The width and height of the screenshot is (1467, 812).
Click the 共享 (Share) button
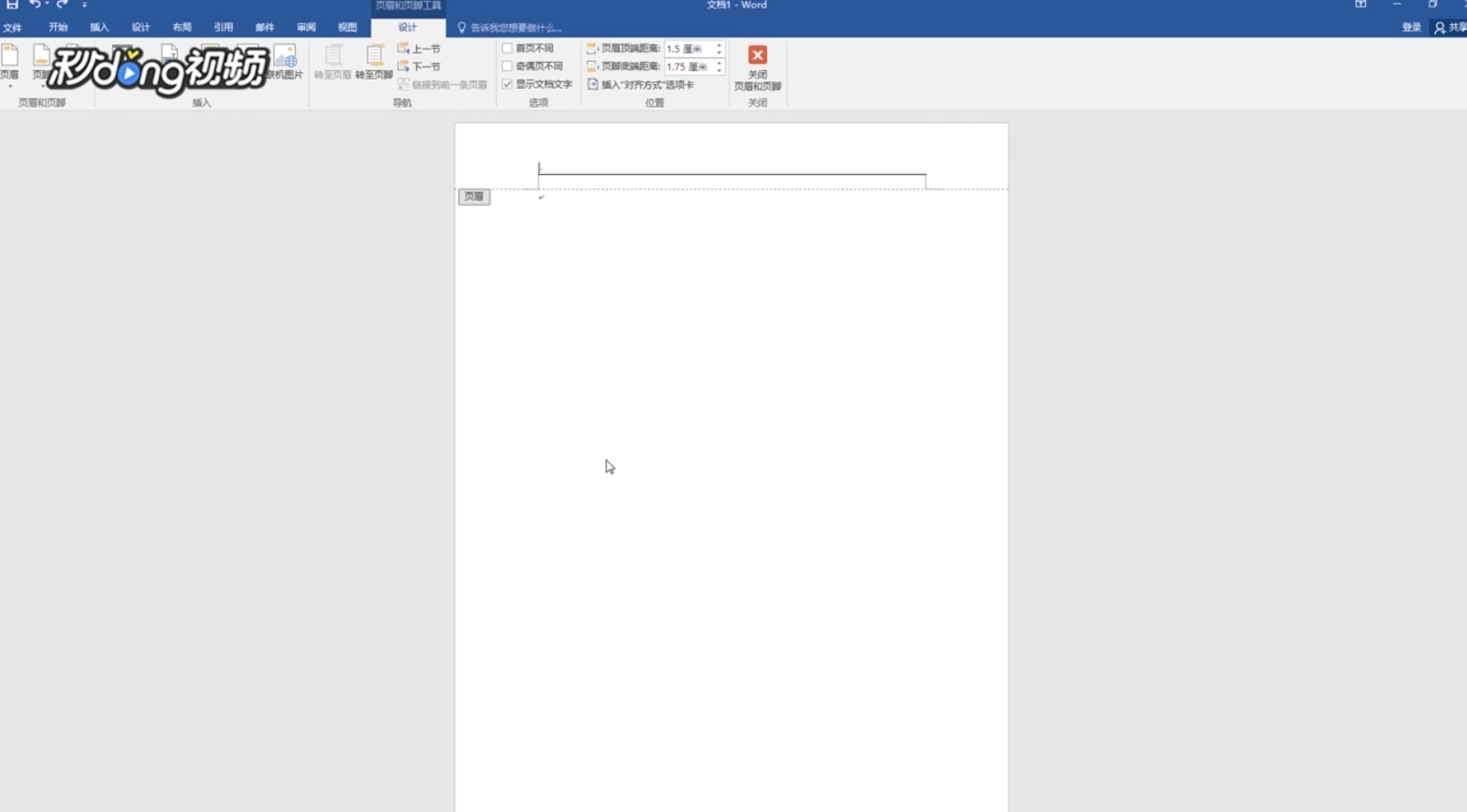[1450, 27]
